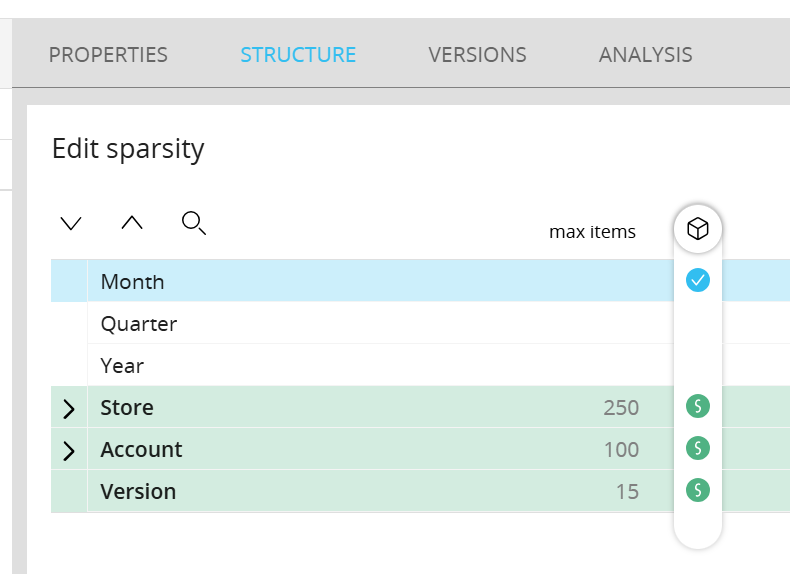Viewport: 790px width, 574px height.
Task: Click the Edit sparsity heading
Action: 128,150
